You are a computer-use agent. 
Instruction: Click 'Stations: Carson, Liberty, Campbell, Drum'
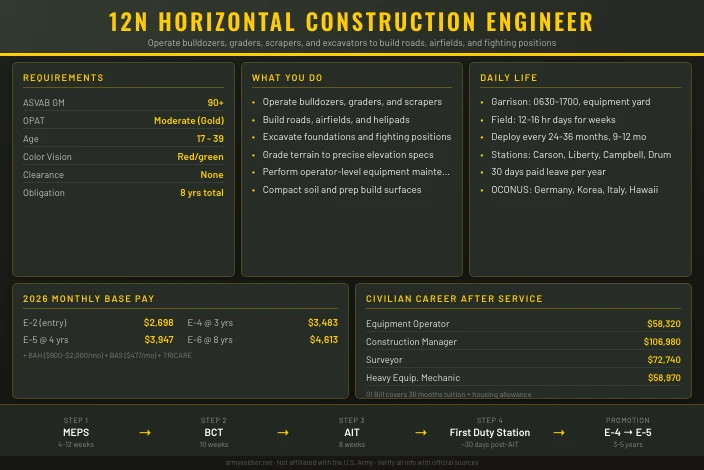pyautogui.click(x=581, y=155)
